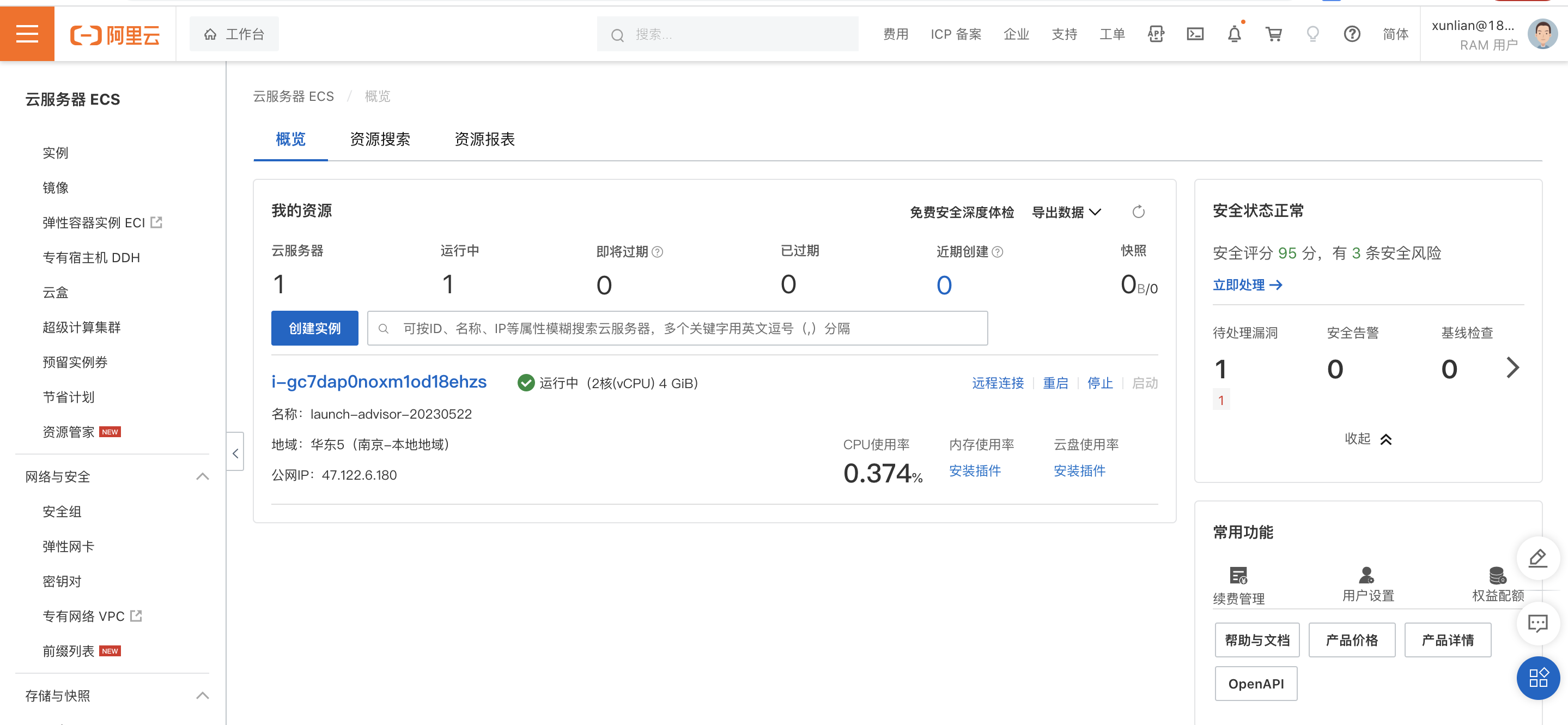Refresh my resources panel
1568x725 pixels.
coord(1138,212)
